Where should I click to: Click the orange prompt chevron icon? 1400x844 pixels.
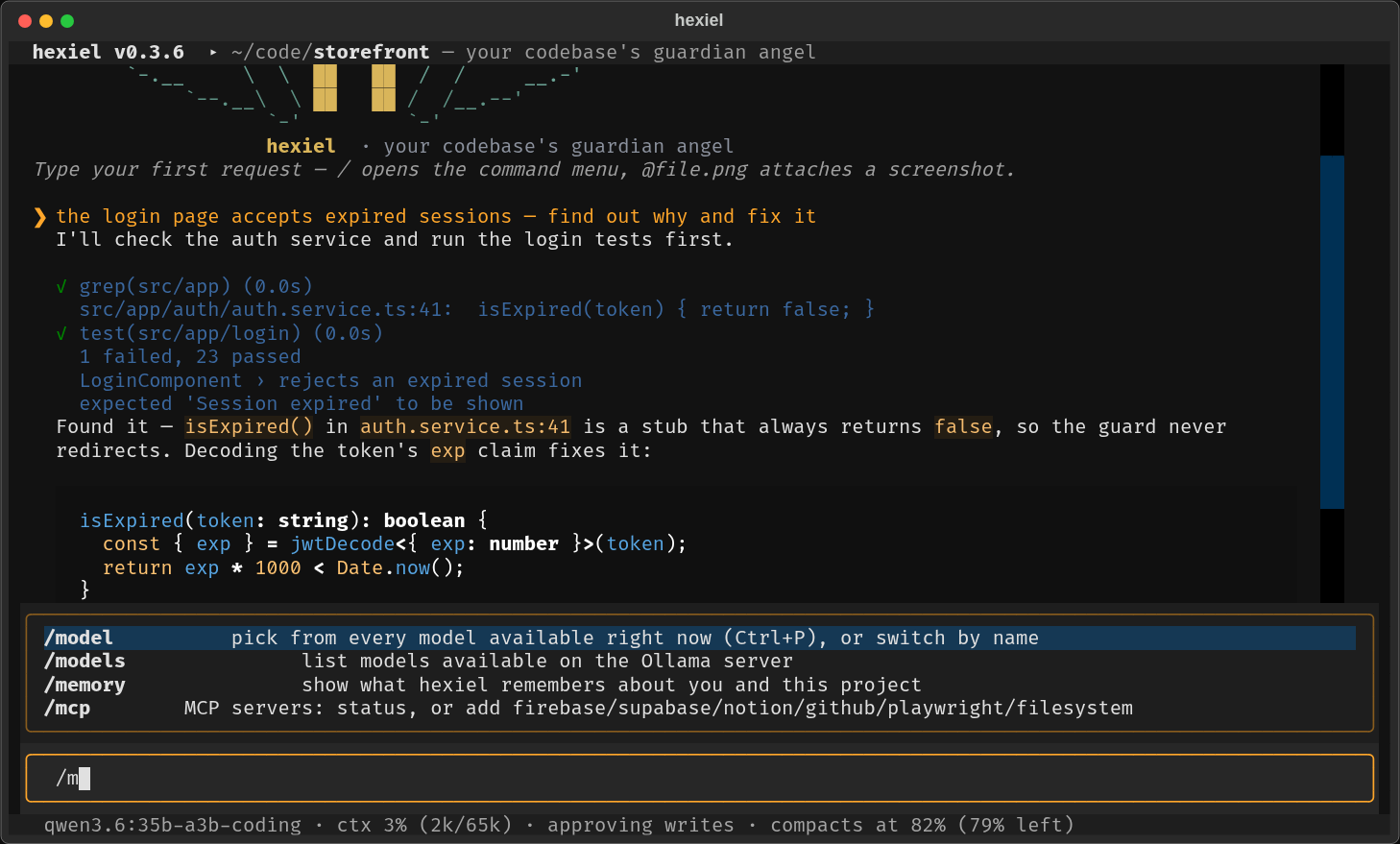(x=39, y=217)
